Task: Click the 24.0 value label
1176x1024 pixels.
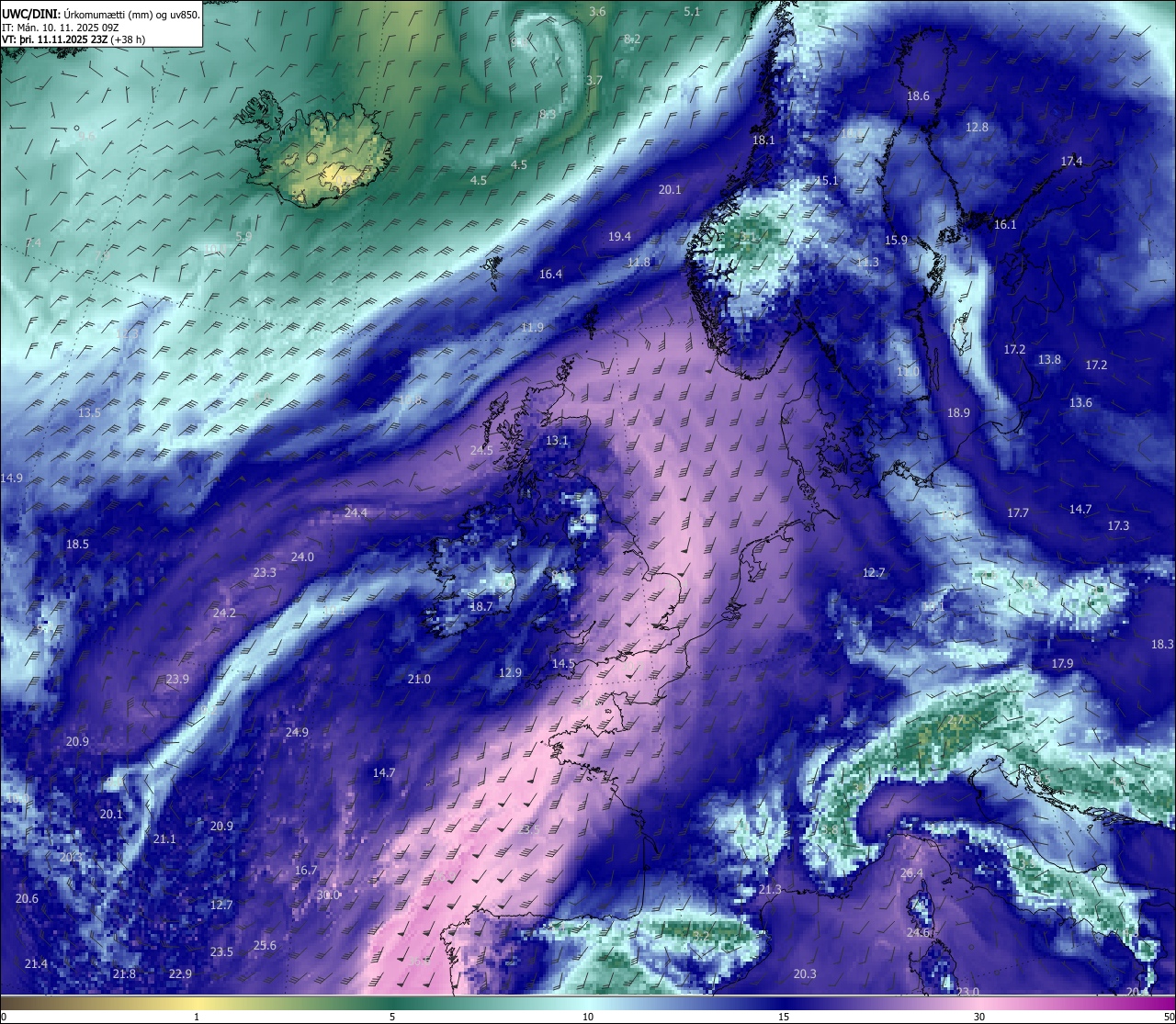Action: coord(302,557)
